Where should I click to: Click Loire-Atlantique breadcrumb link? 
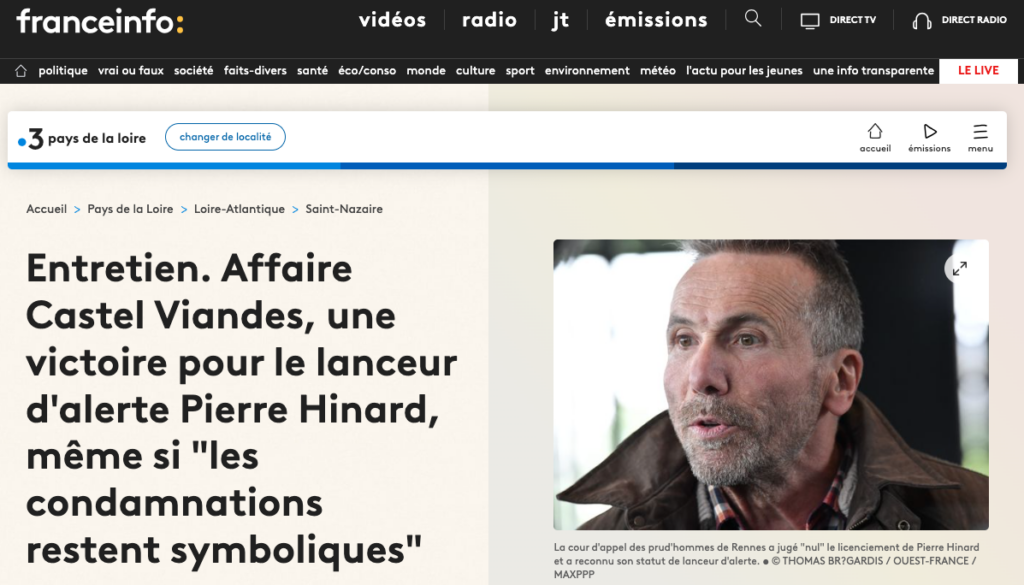[x=239, y=209]
